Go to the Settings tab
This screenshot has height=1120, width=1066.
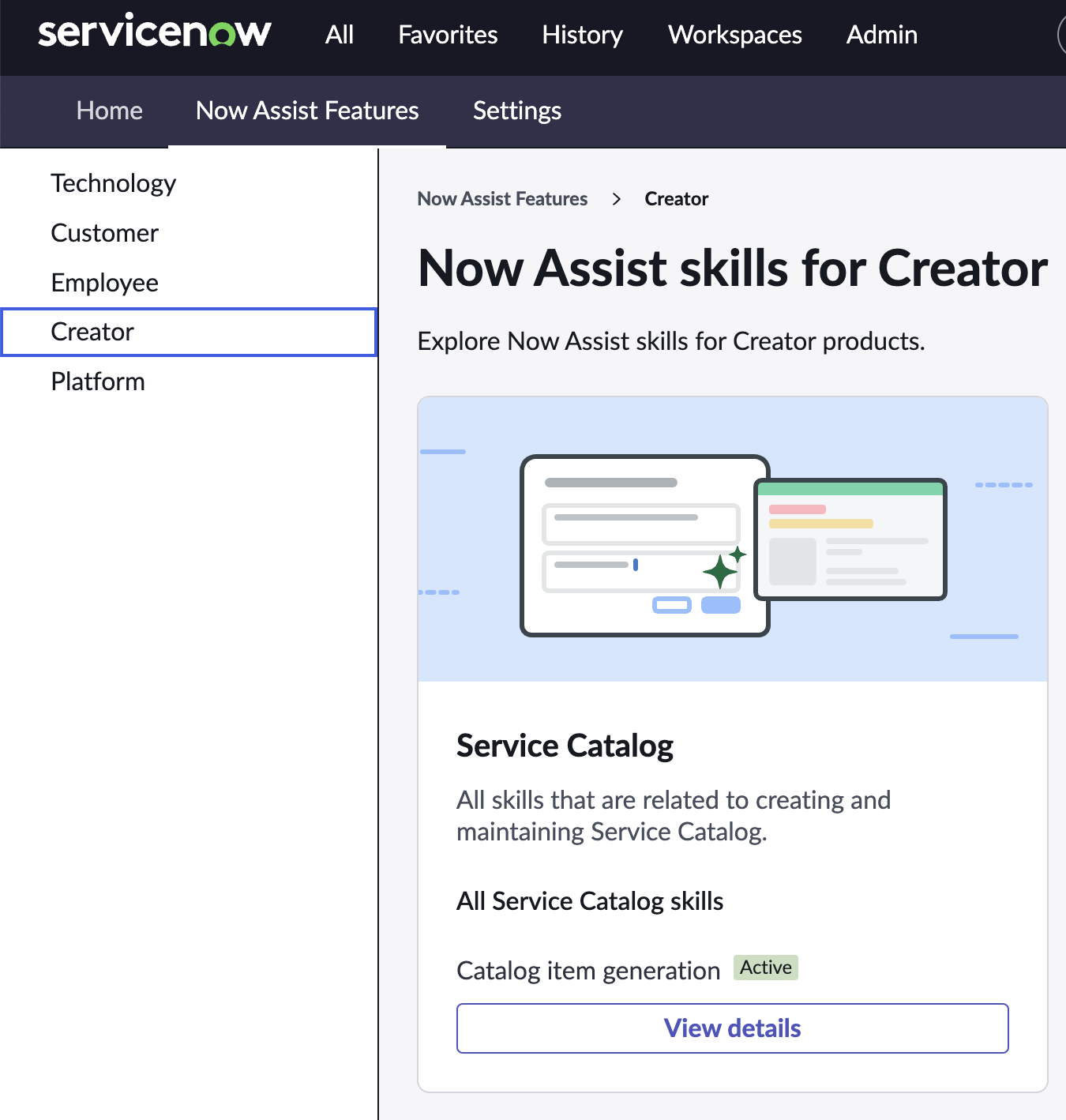[x=517, y=111]
